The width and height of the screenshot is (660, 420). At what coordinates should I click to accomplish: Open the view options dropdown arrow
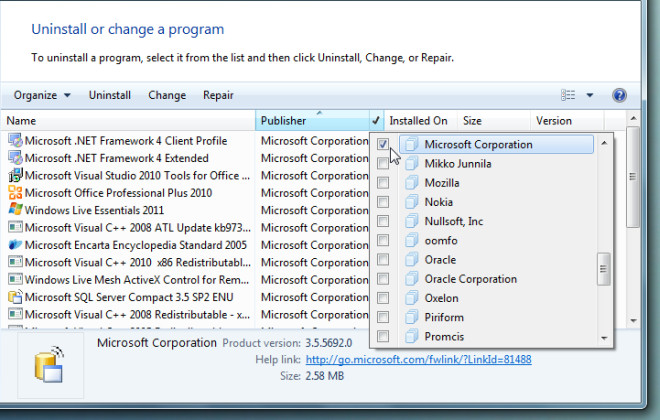point(590,95)
